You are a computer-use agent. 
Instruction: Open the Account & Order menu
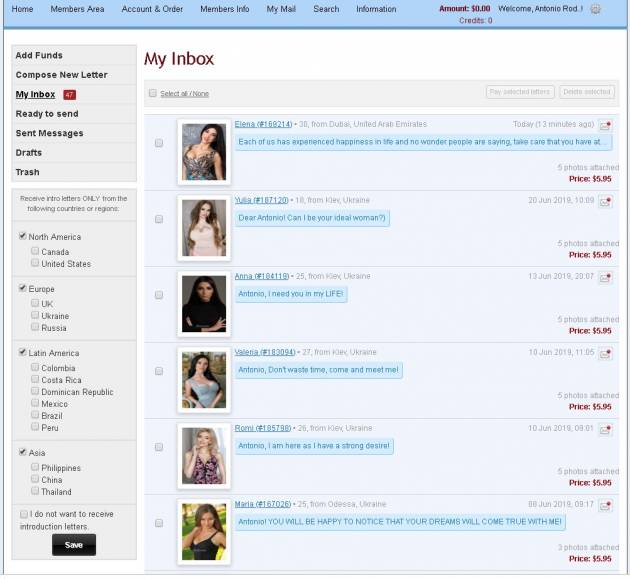pyautogui.click(x=152, y=9)
